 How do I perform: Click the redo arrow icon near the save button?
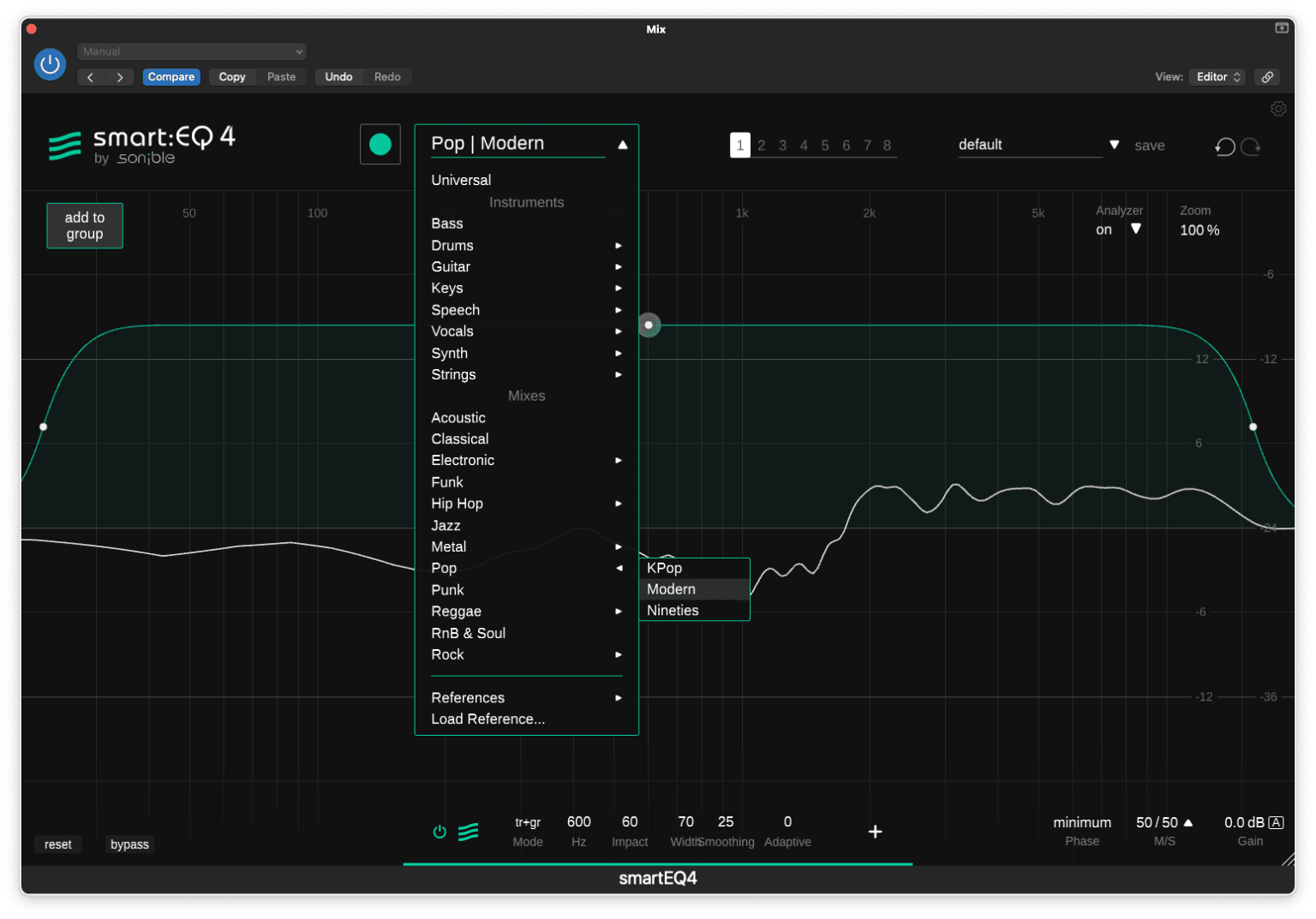click(x=1251, y=146)
